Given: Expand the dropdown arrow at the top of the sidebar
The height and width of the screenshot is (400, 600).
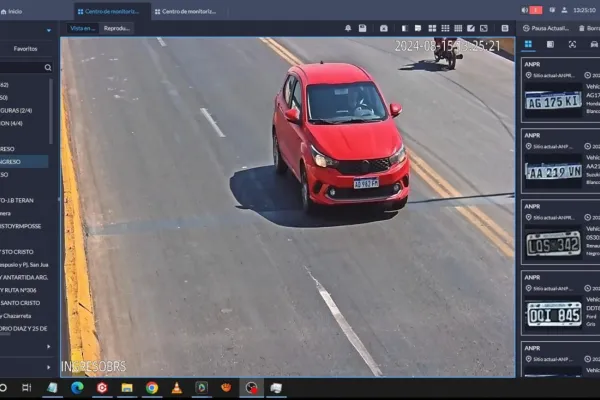Looking at the screenshot, I should pyautogui.click(x=49, y=30).
